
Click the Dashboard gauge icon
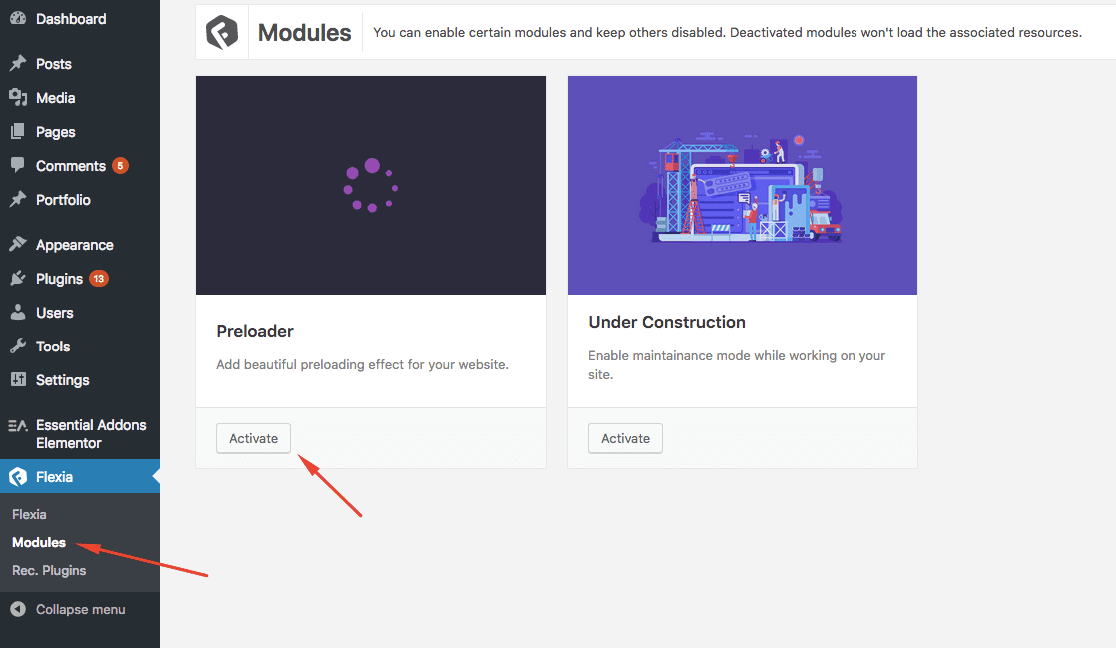[x=18, y=19]
